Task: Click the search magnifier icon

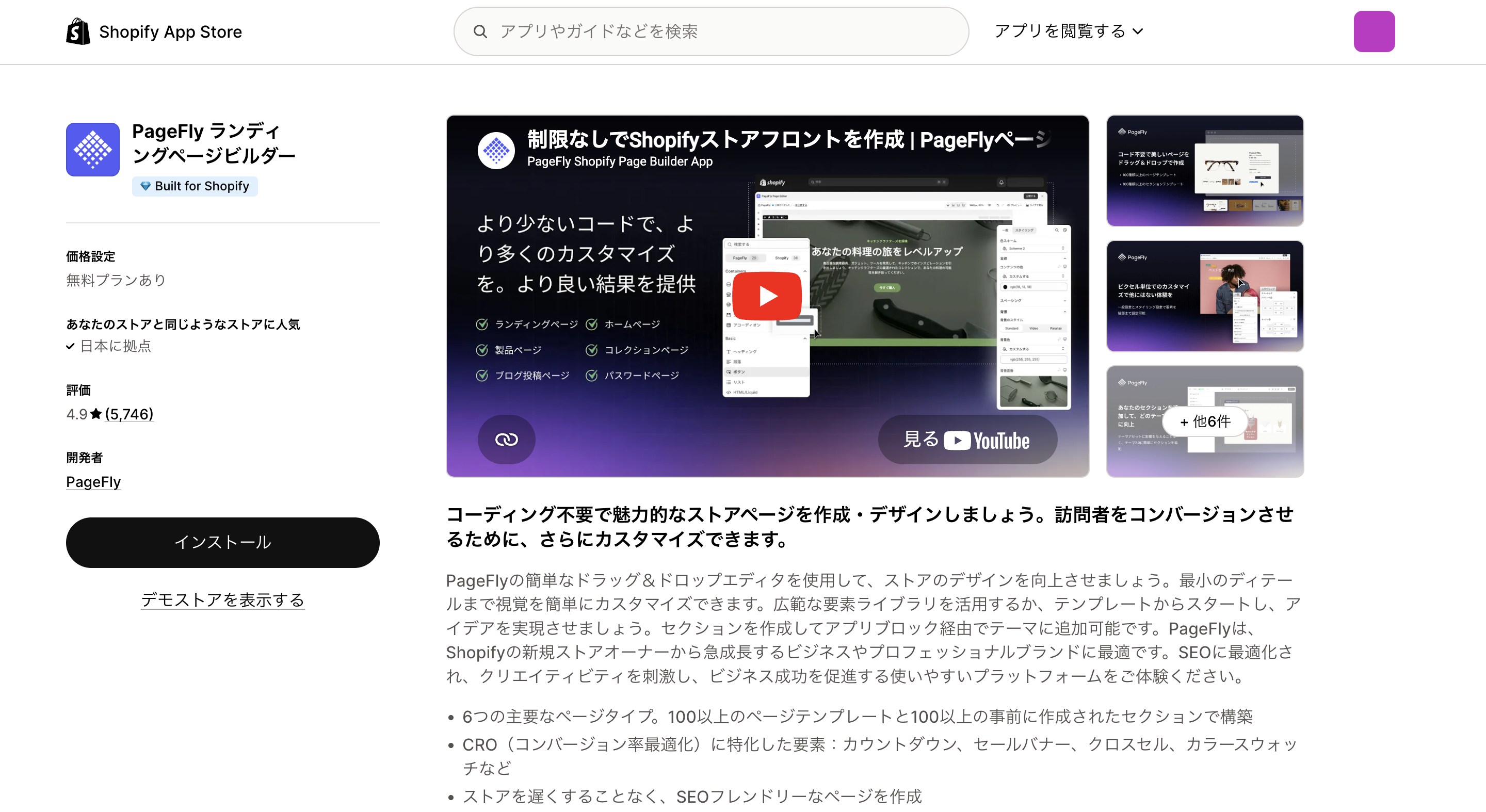Action: pyautogui.click(x=481, y=31)
